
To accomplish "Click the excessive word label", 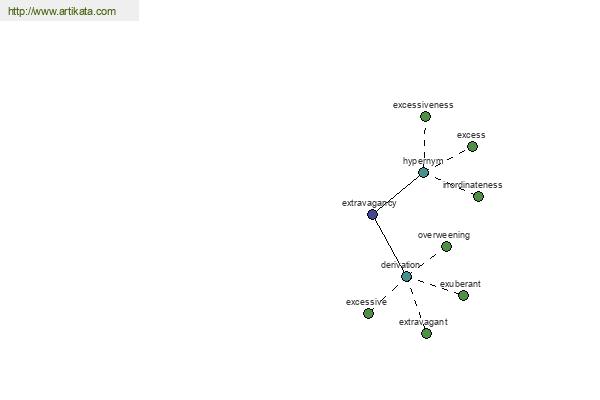I will pos(366,302).
